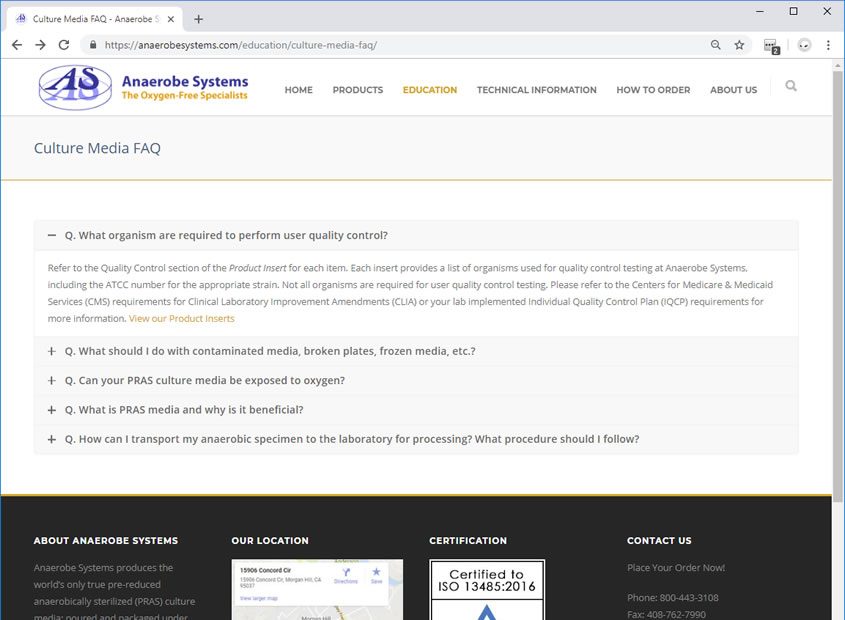Open the Chrome three-dot menu
845x620 pixels.
829,45
